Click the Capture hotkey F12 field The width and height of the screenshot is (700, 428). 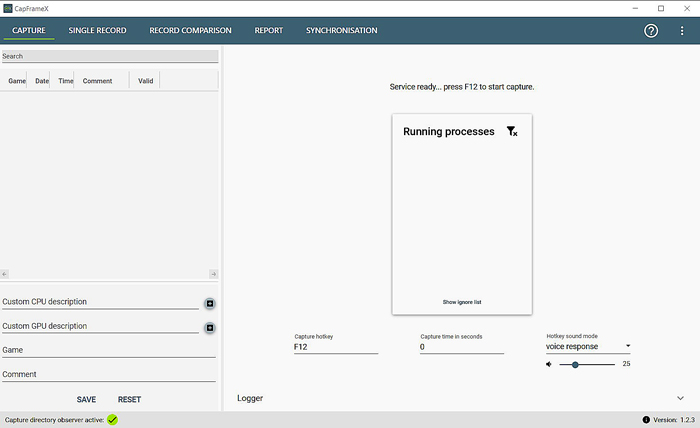click(x=336, y=347)
